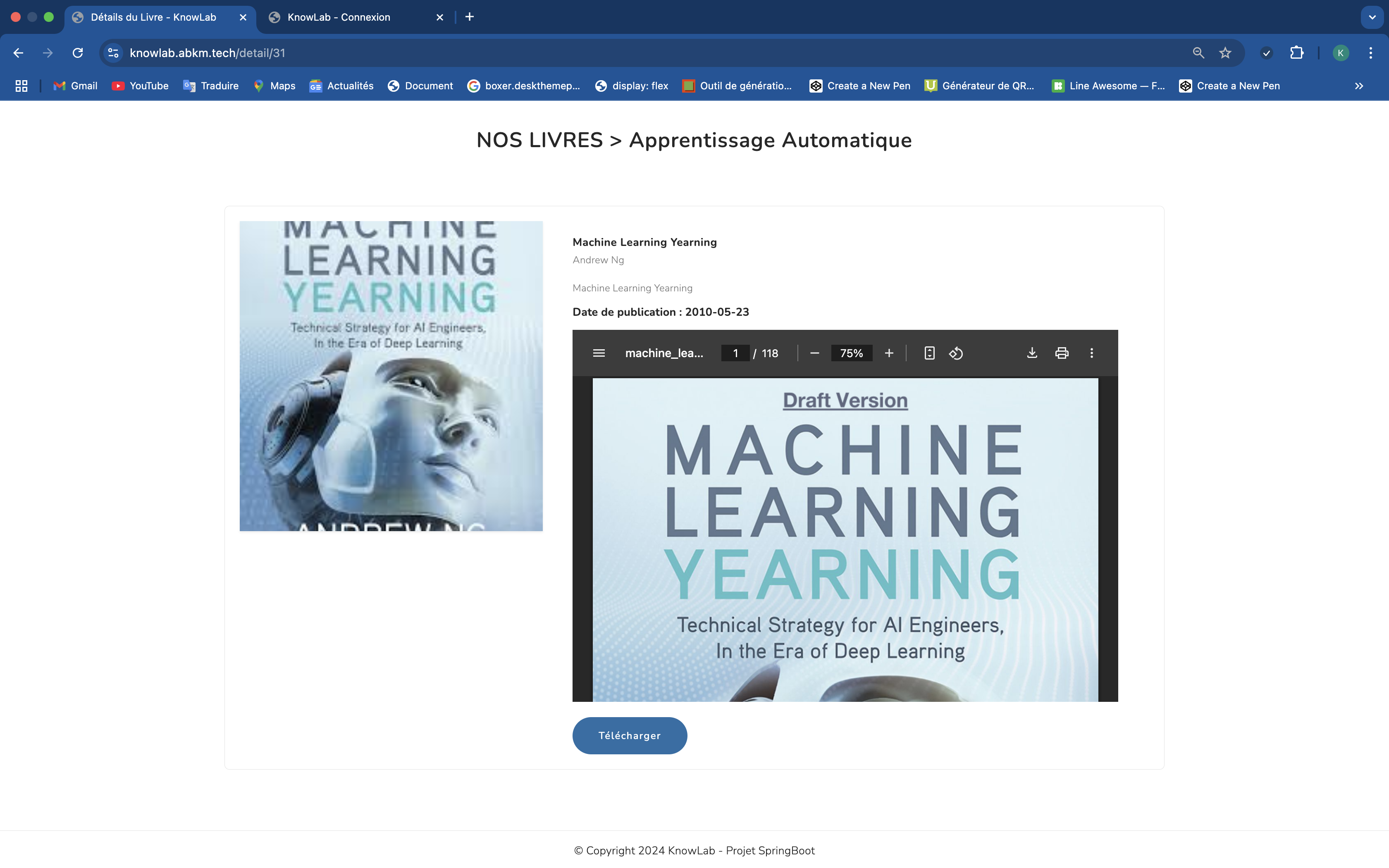
Task: Open the boxer.deskthemep... bookmark
Action: [x=524, y=86]
